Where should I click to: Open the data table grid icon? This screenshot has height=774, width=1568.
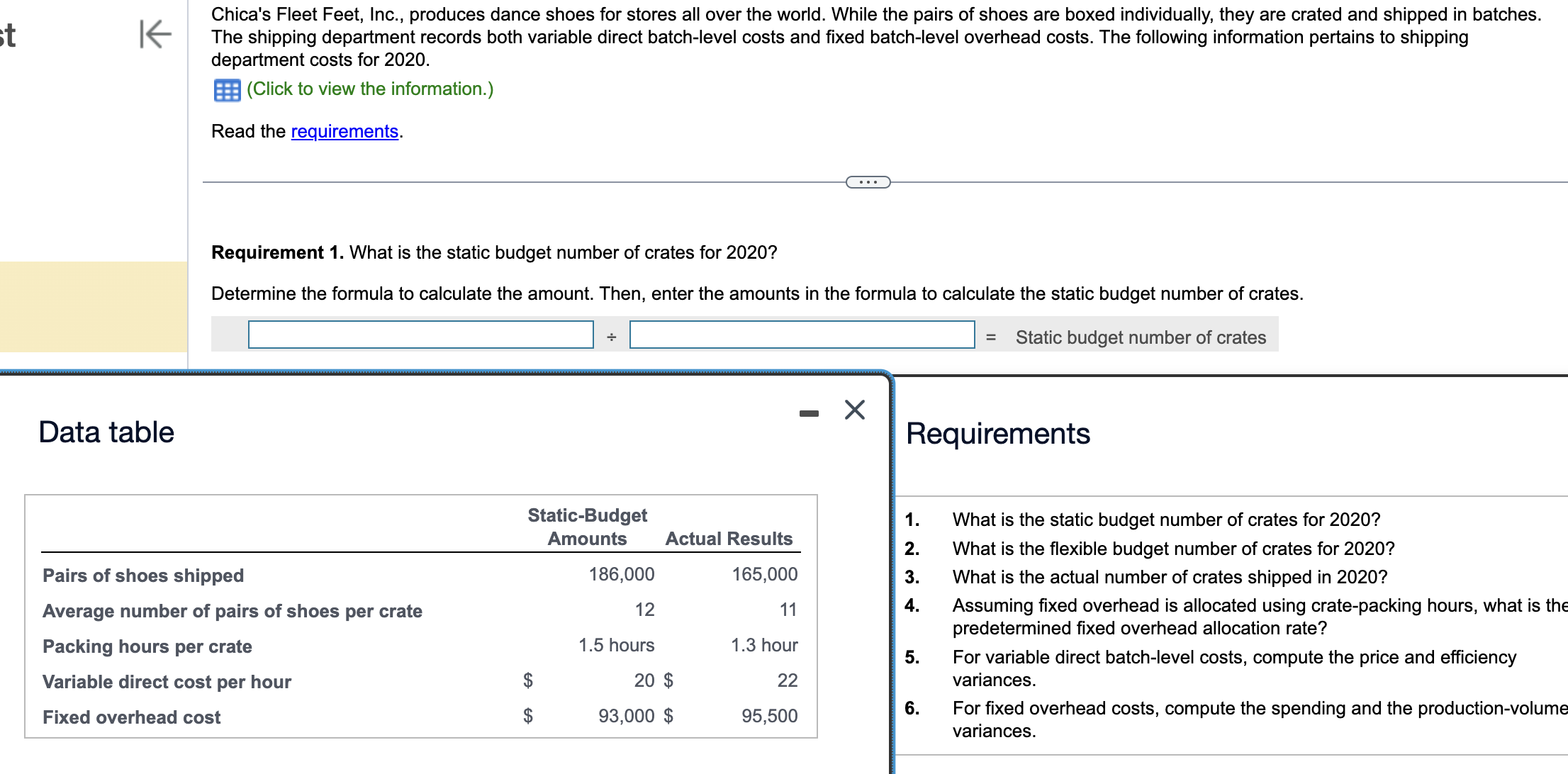pos(227,90)
